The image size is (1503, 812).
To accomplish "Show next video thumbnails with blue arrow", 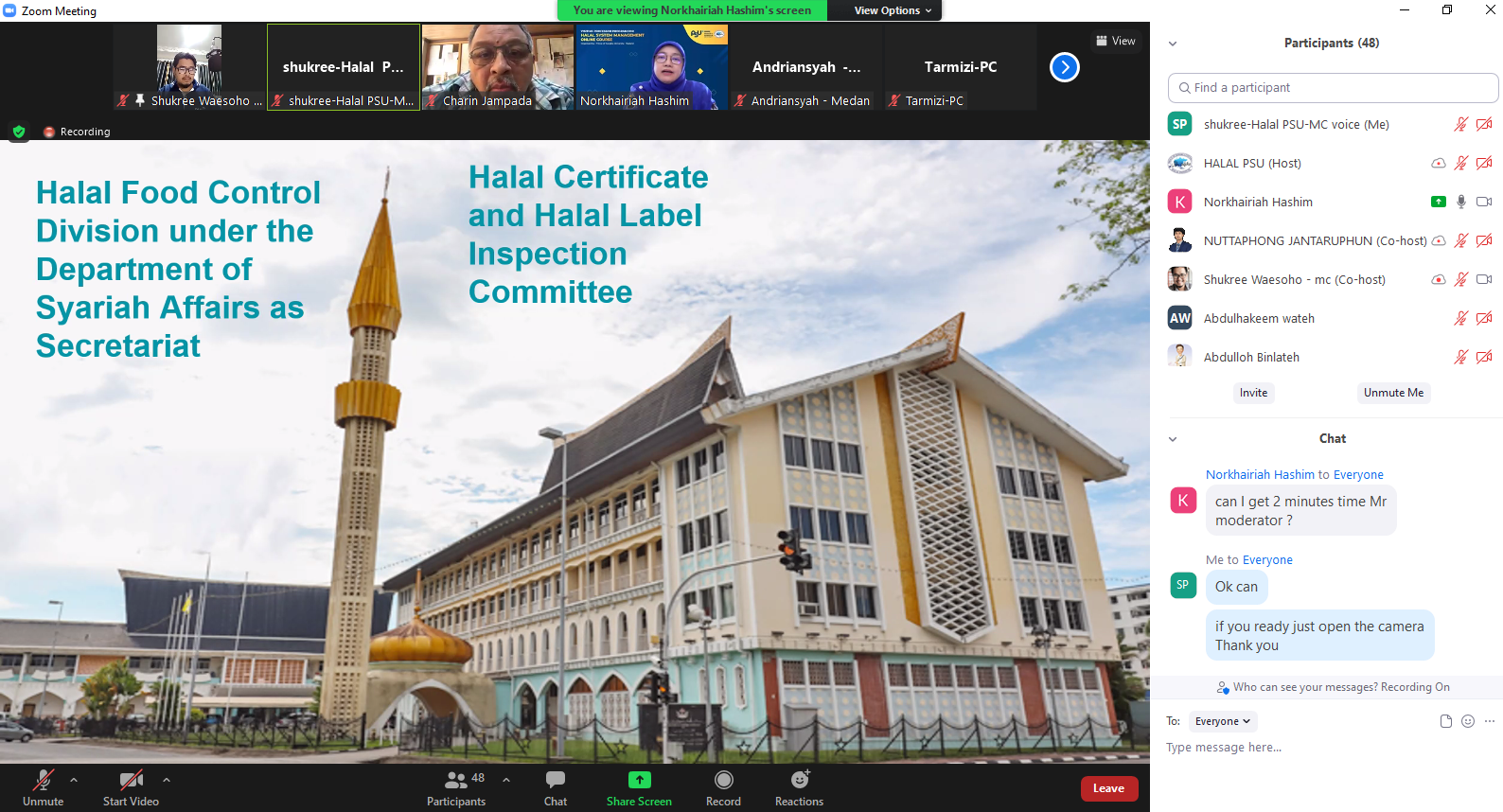I will tap(1065, 67).
